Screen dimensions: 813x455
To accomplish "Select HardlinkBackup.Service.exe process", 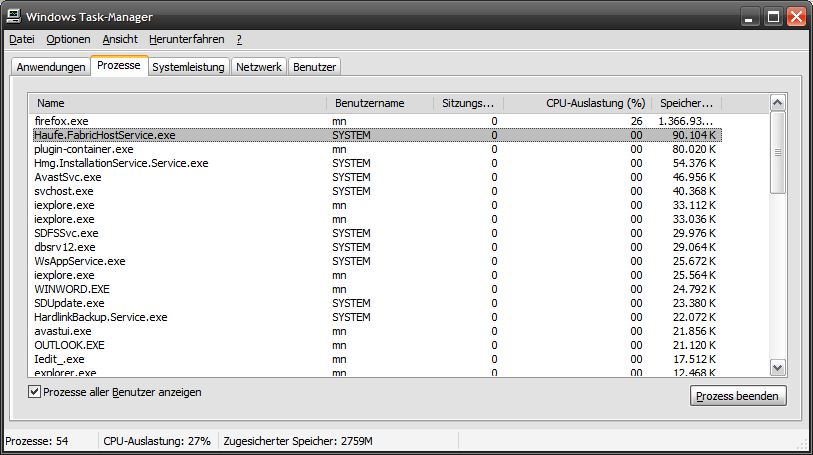I will (375, 317).
